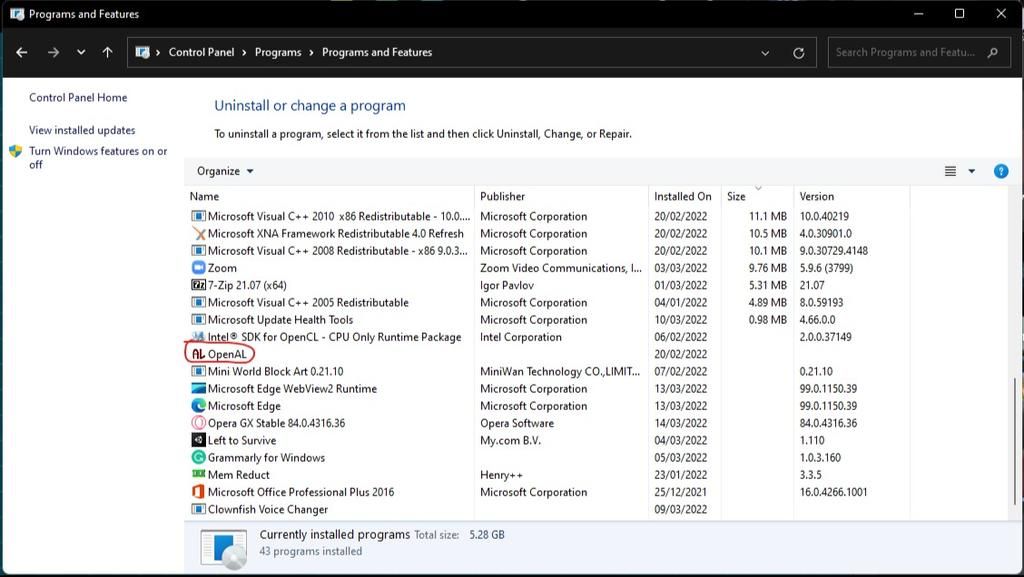This screenshot has height=577, width=1024.
Task: Select Microsoft Visual C++ 2008 Redistributable row
Action: [x=549, y=251]
